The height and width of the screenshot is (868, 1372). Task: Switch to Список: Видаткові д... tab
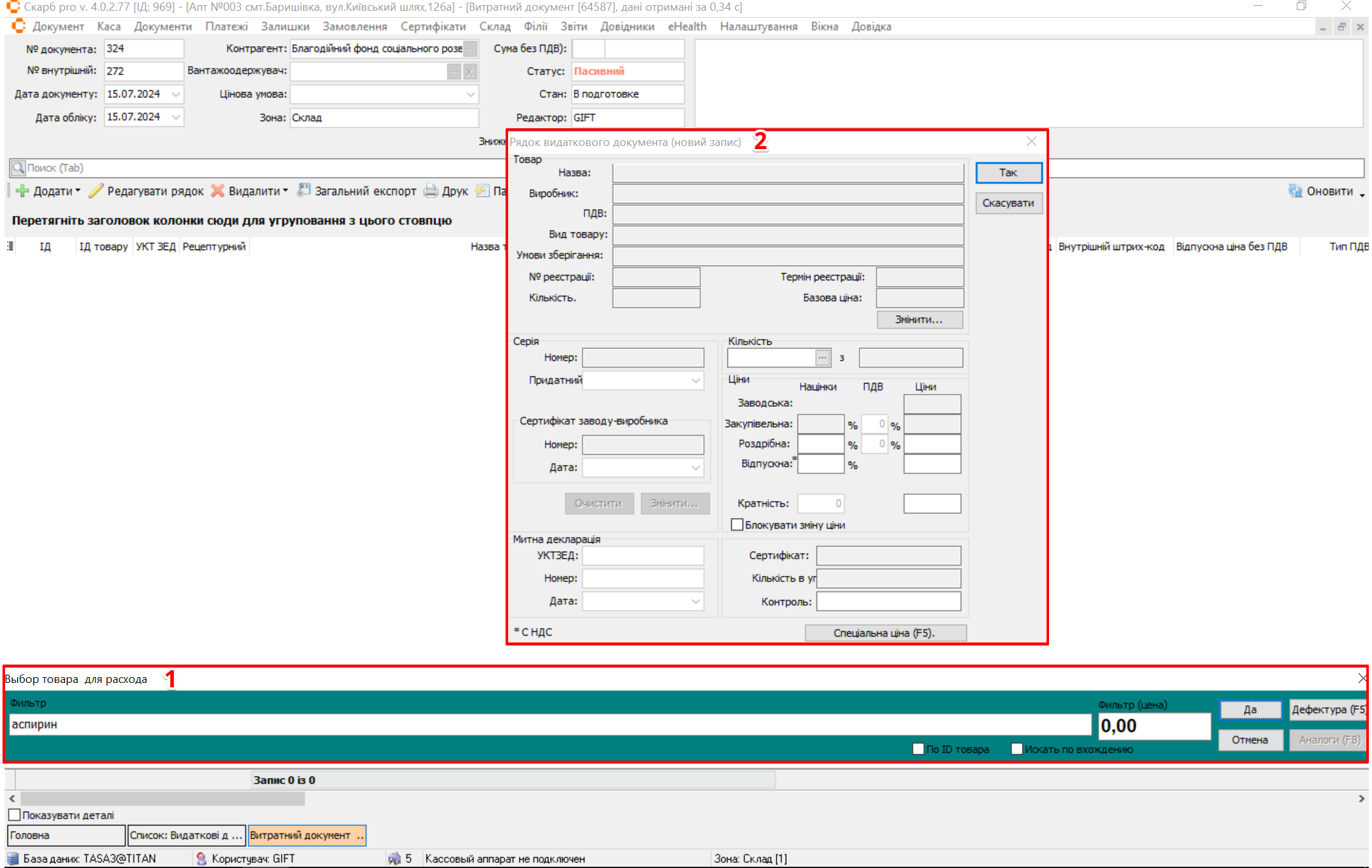185,835
